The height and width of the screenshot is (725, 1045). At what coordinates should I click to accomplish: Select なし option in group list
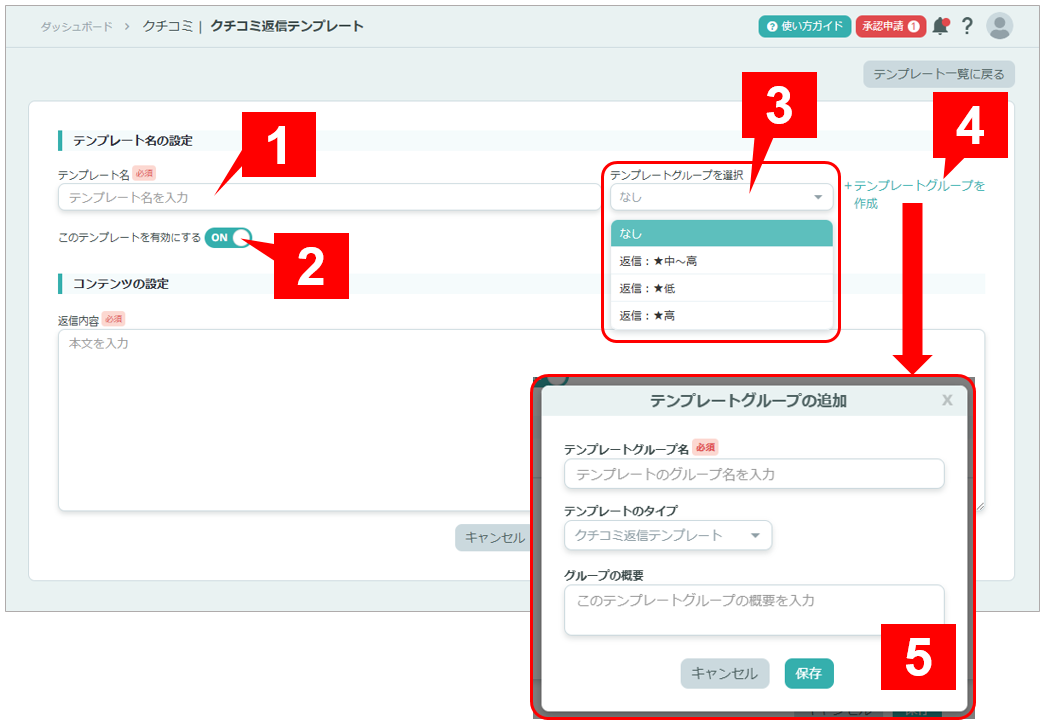click(x=721, y=233)
